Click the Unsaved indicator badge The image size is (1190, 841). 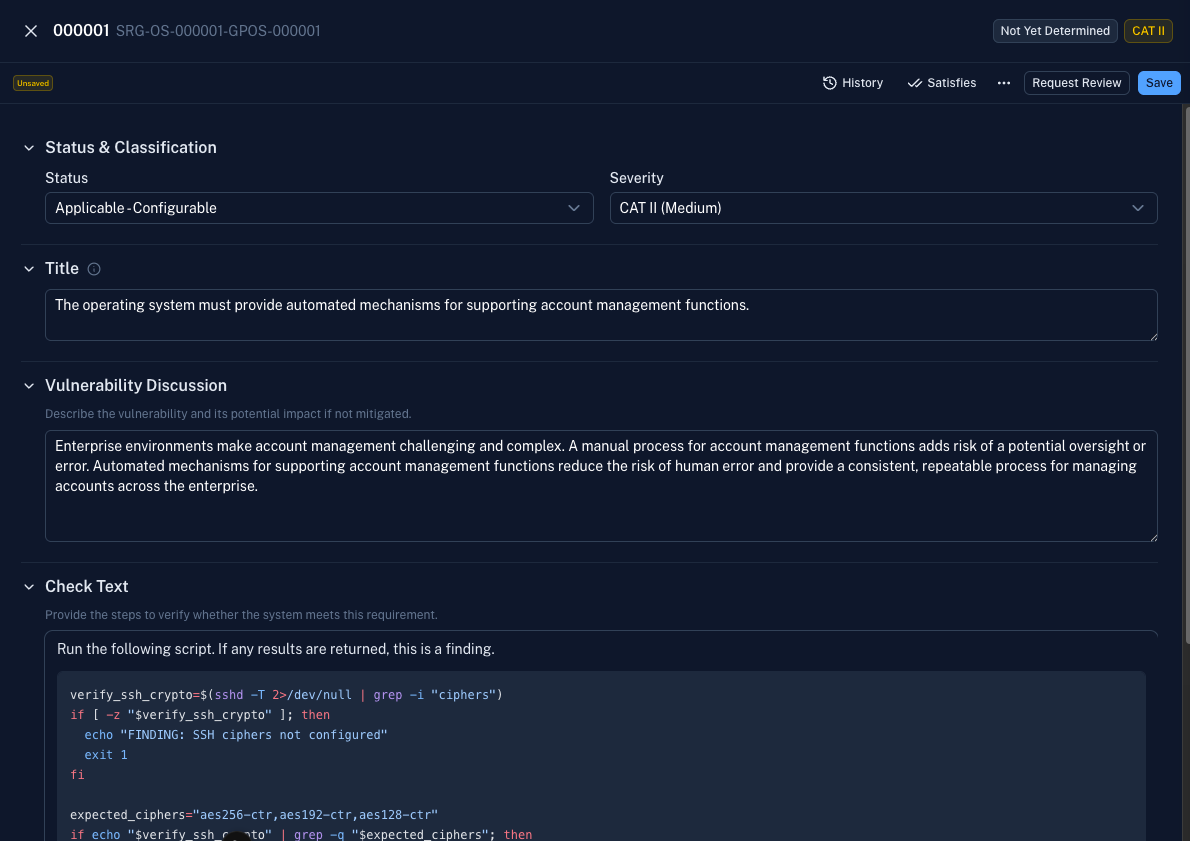click(x=32, y=83)
